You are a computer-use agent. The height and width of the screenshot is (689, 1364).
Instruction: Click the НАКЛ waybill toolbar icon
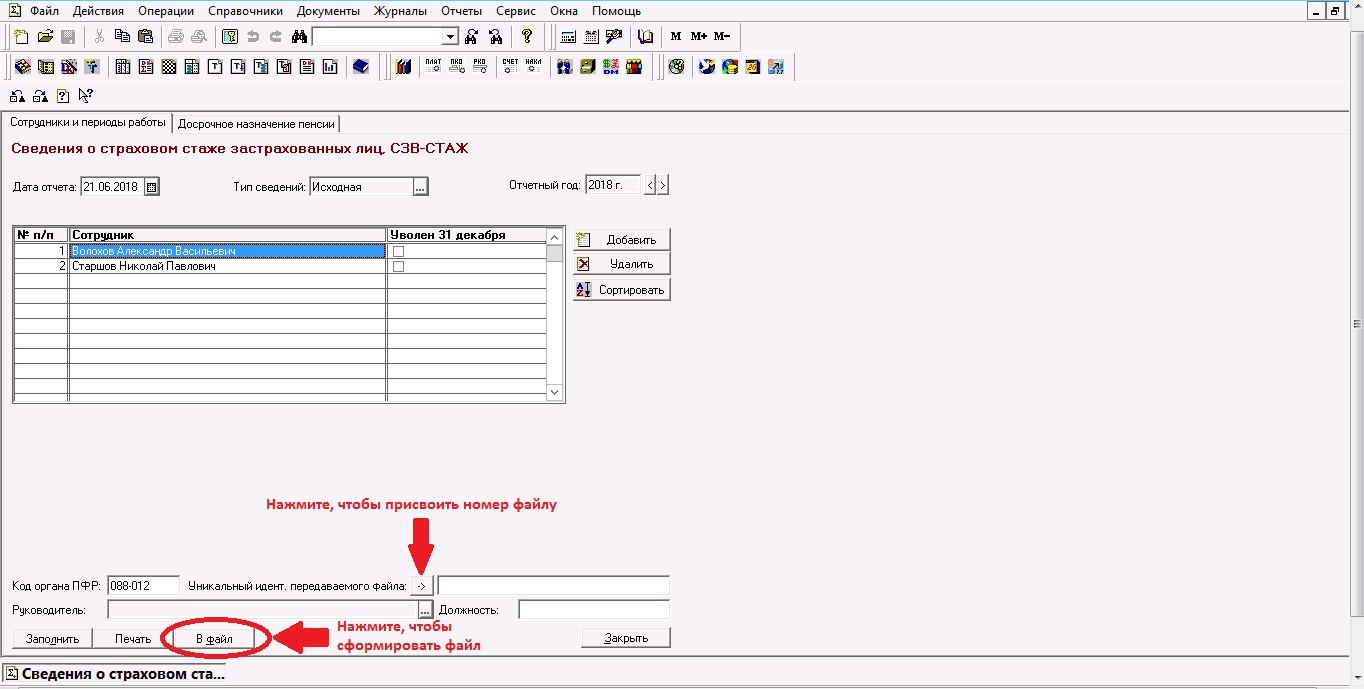pyautogui.click(x=533, y=67)
